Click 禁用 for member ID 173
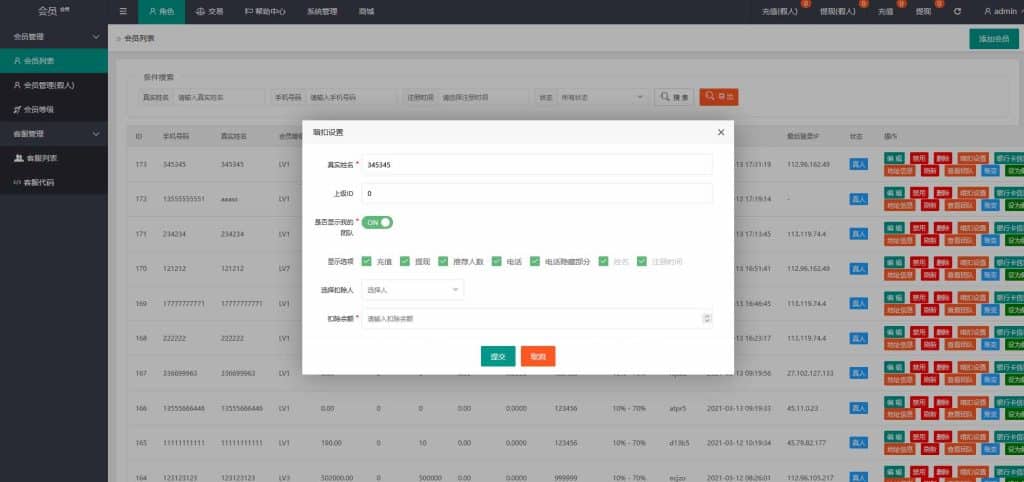This screenshot has height=482, width=1024. coord(919,158)
